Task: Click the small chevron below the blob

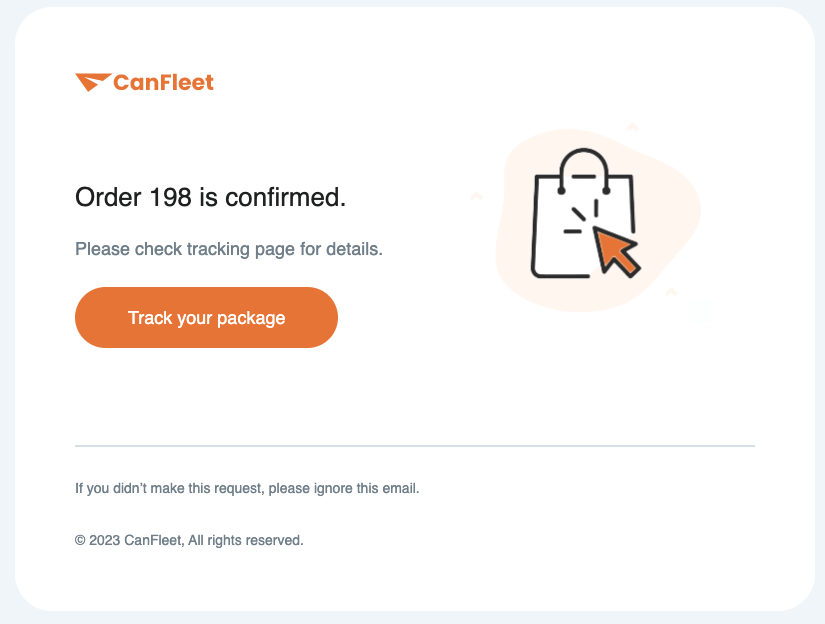Action: click(671, 291)
